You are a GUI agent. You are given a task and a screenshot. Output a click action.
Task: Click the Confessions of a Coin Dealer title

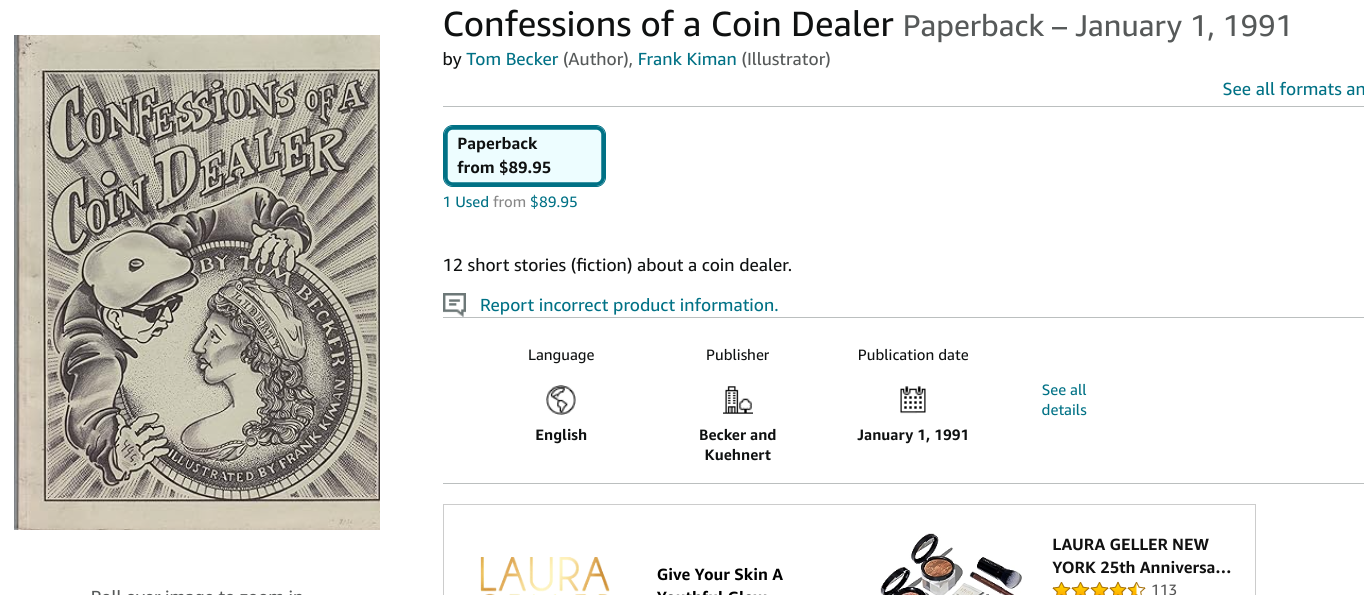667,25
